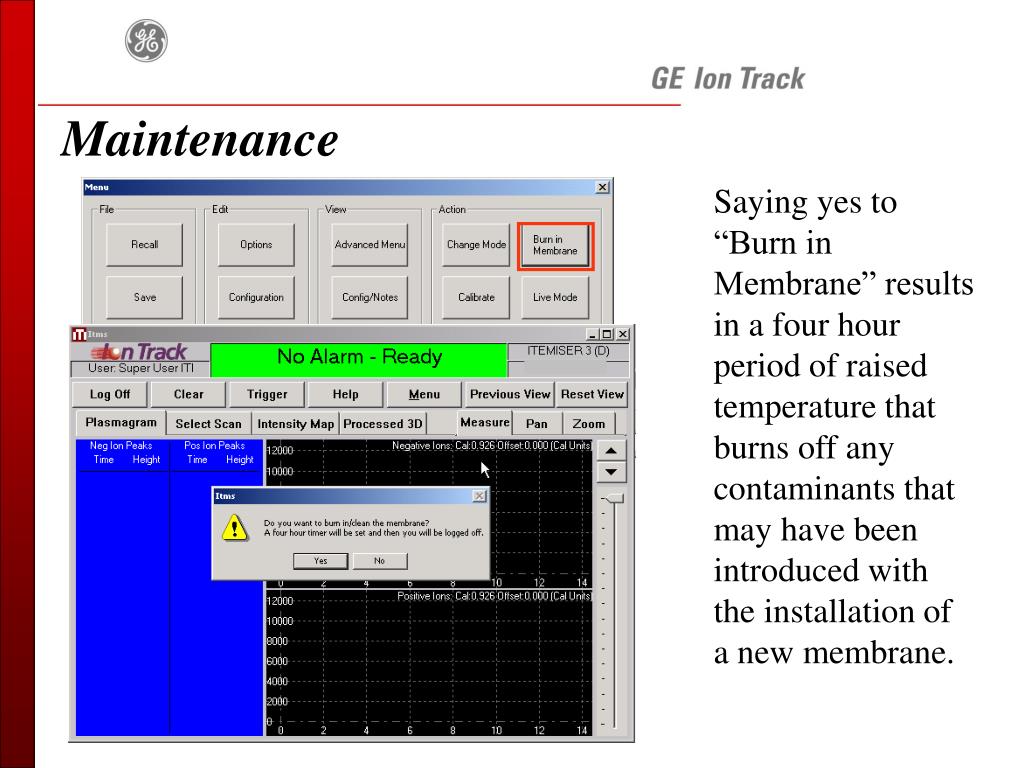The image size is (1024, 768).
Task: Click the Negative Ions calibration text
Action: (491, 445)
